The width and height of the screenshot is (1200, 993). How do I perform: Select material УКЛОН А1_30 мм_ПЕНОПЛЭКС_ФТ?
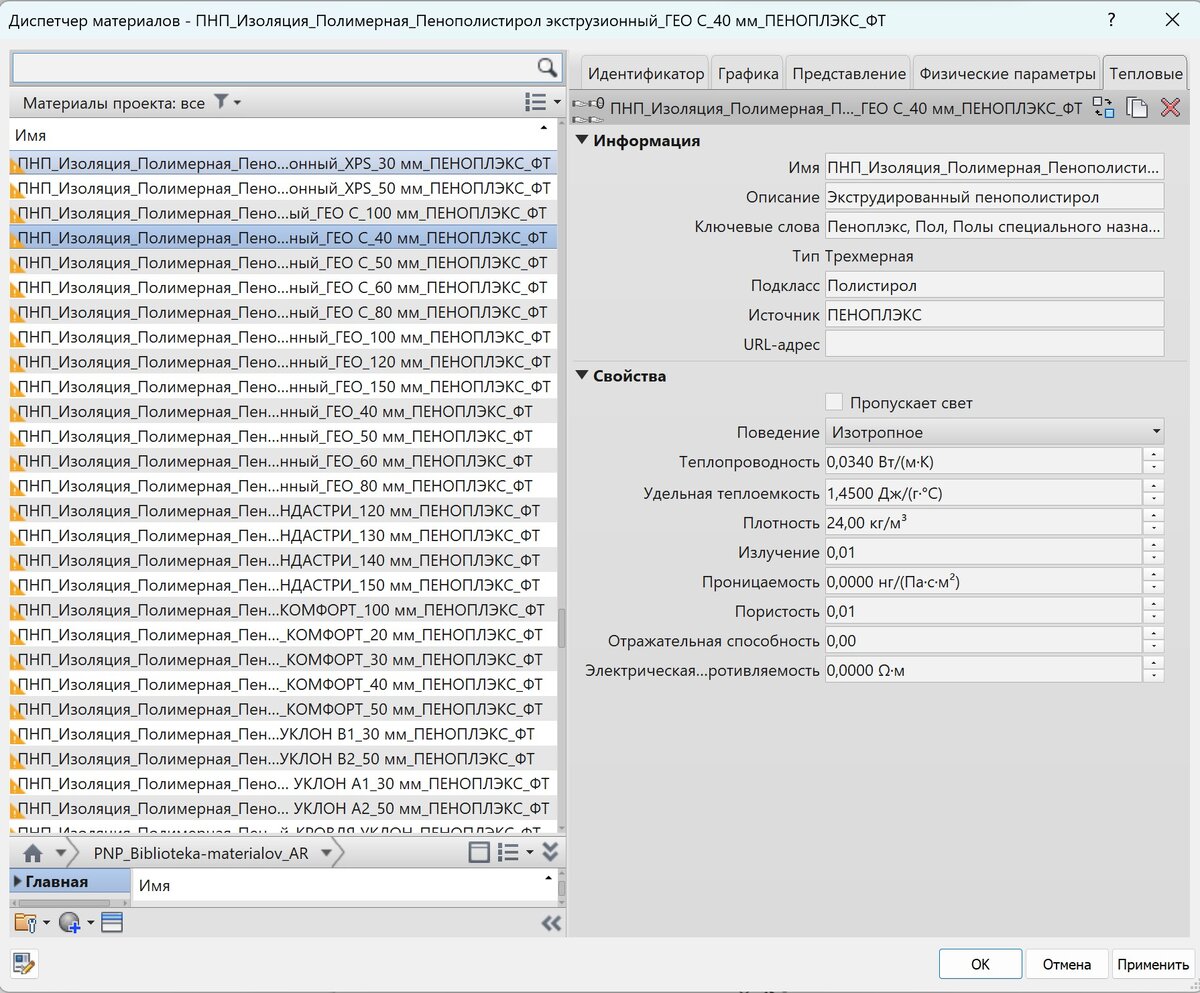click(283, 783)
